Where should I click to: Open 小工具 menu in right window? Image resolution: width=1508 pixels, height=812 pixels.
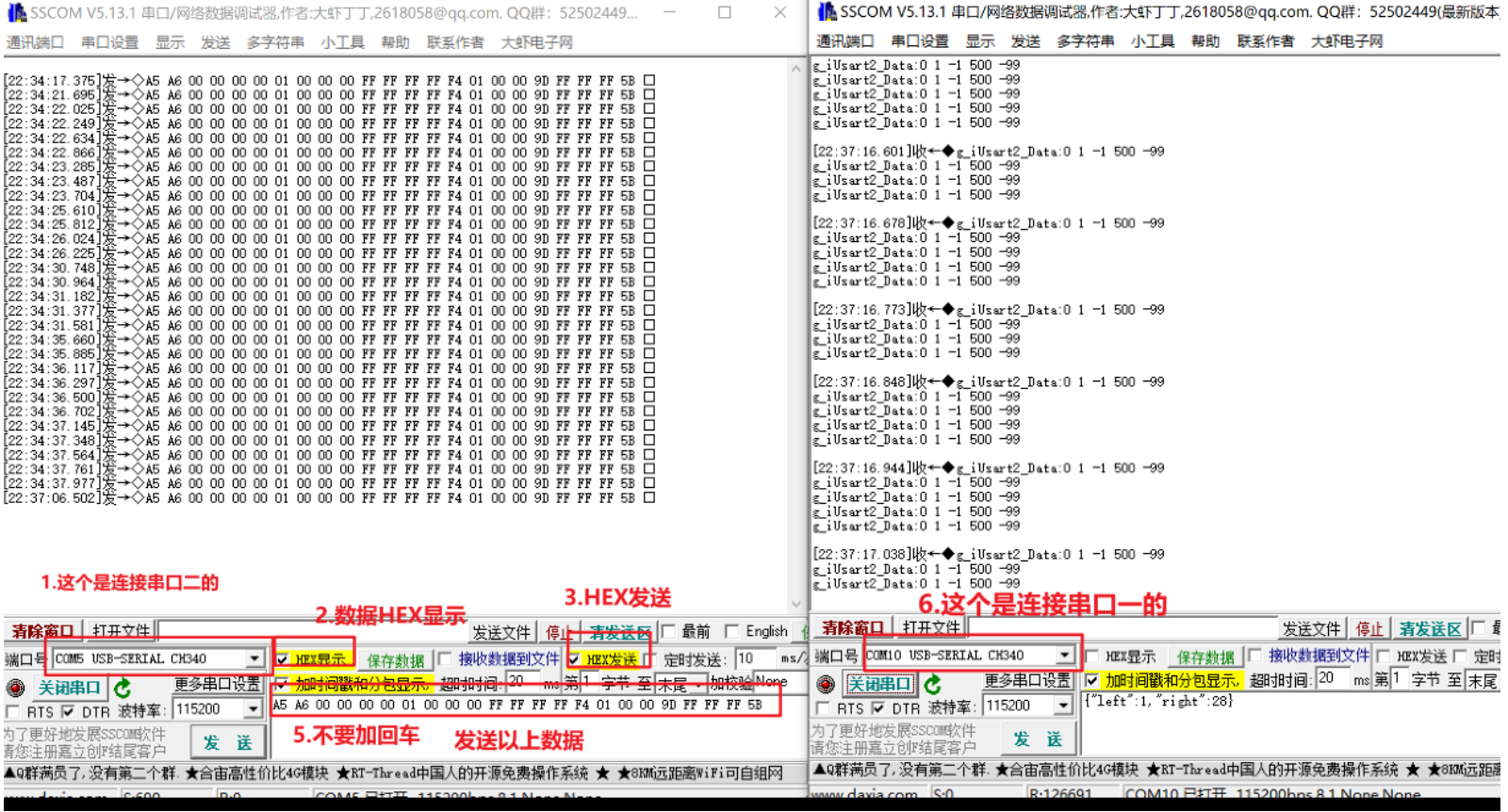point(1153,41)
